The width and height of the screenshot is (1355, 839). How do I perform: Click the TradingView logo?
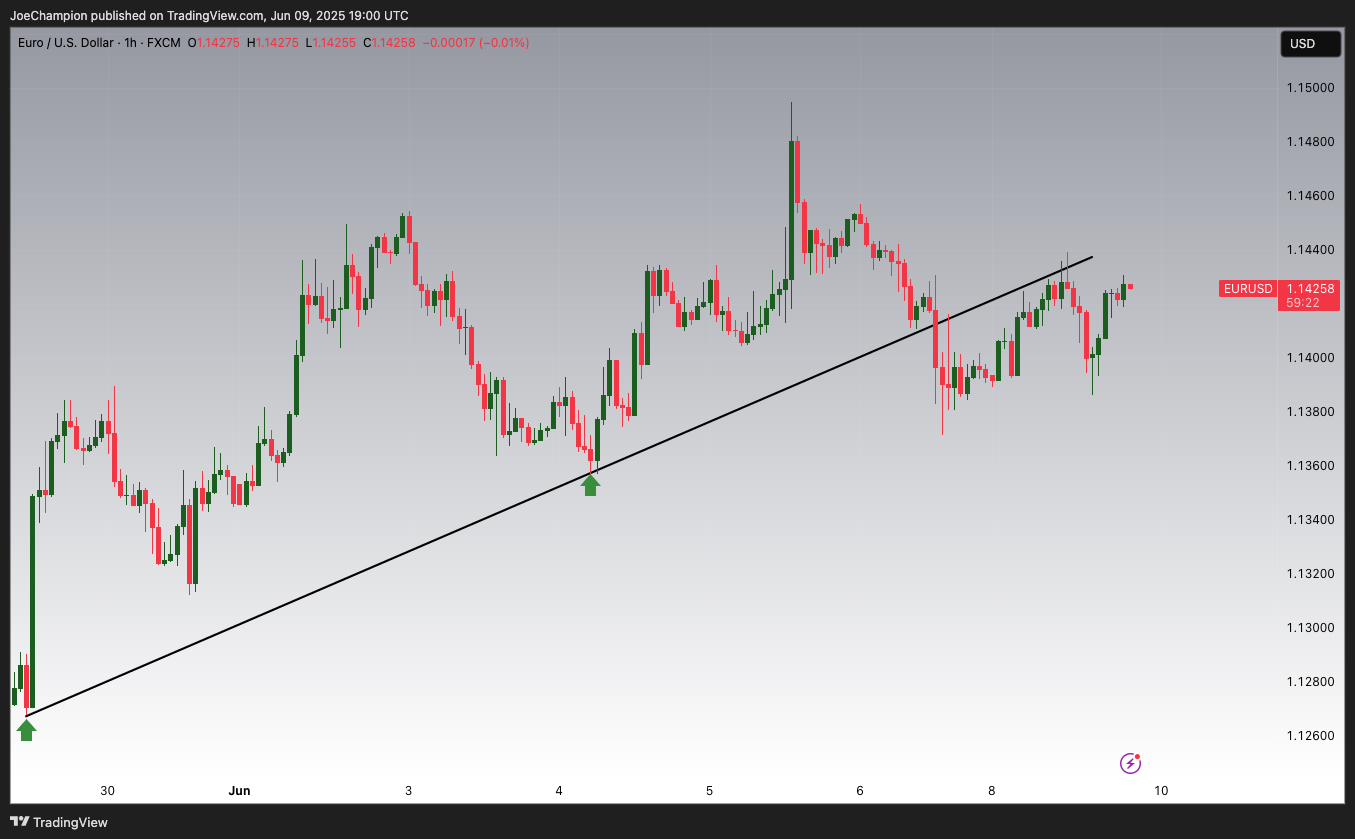pyautogui.click(x=59, y=822)
